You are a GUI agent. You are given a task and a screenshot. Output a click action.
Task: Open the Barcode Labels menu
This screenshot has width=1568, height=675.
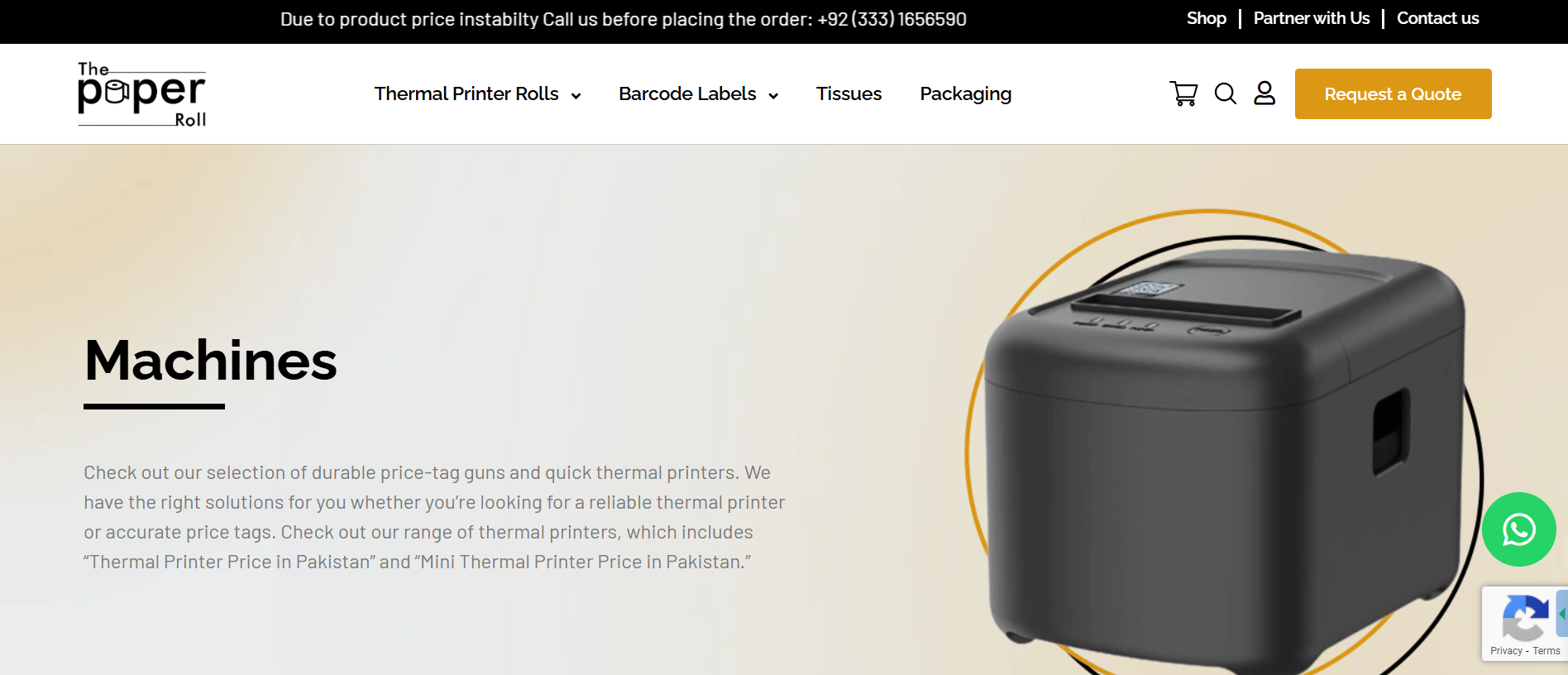[x=687, y=93]
